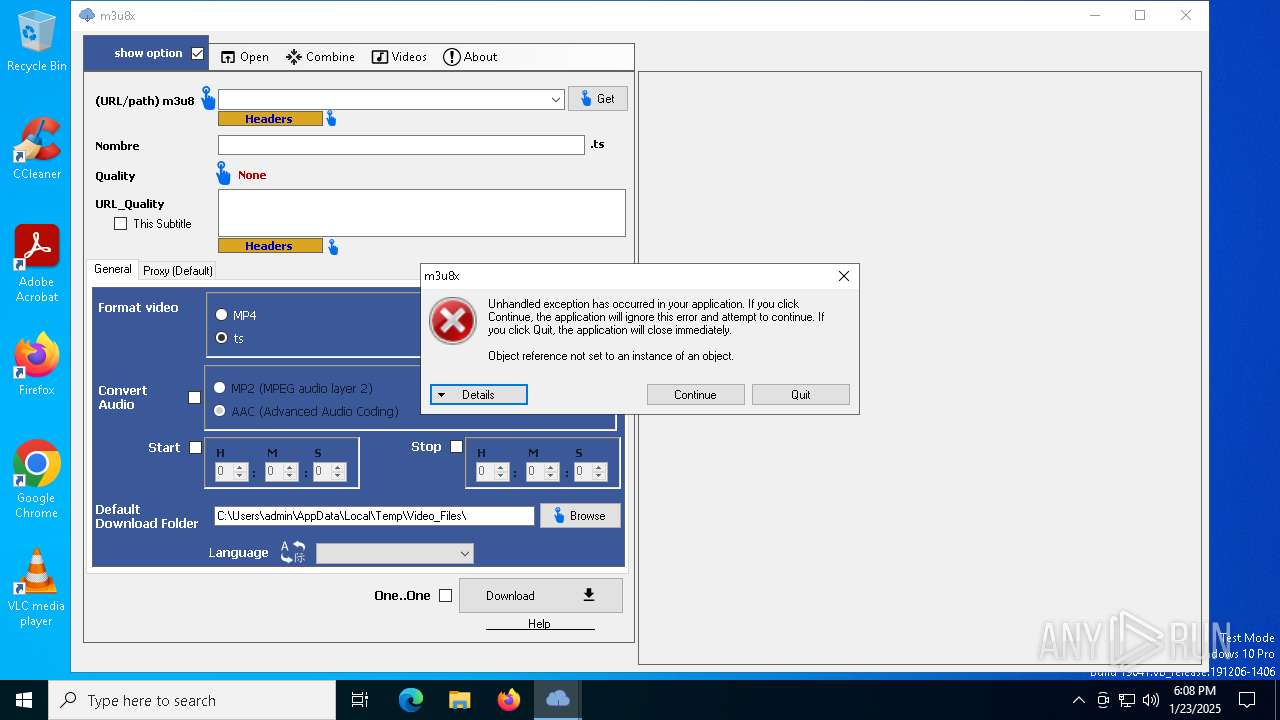This screenshot has height=720, width=1280.
Task: Launch Firefox from taskbar
Action: [509, 700]
